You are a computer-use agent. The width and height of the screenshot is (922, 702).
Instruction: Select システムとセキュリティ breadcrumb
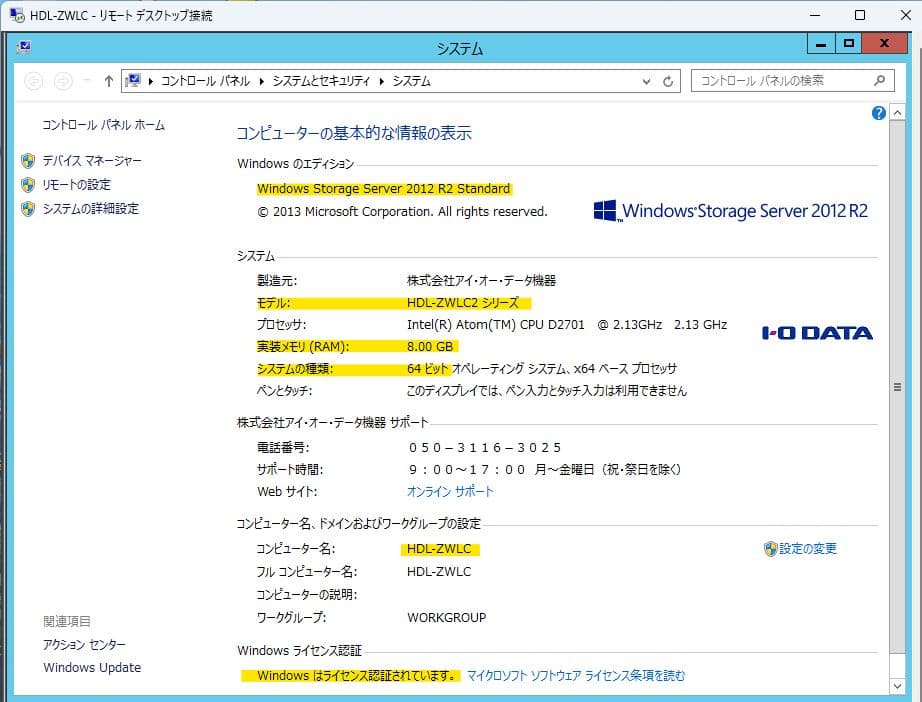[321, 81]
